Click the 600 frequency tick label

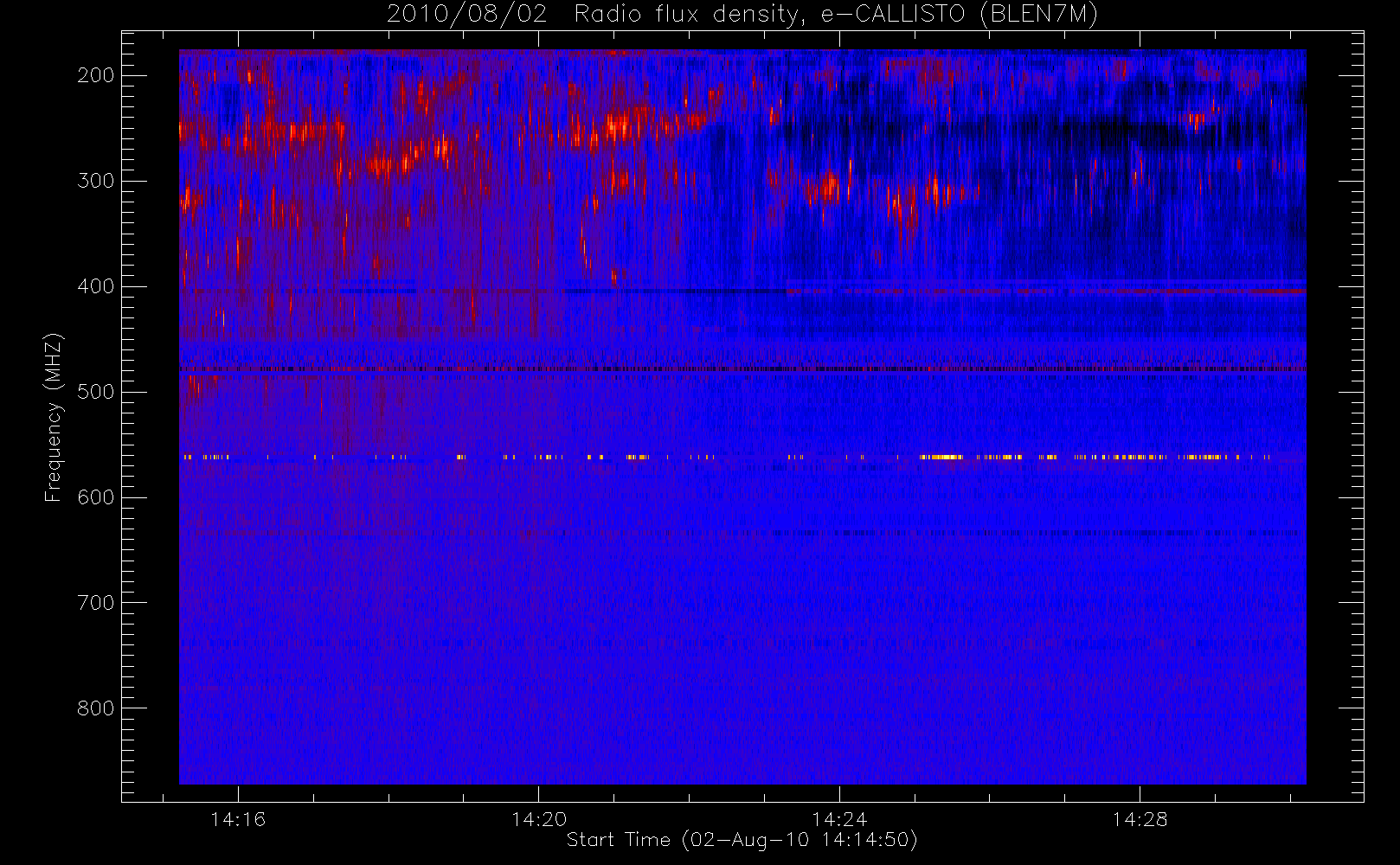point(96,497)
